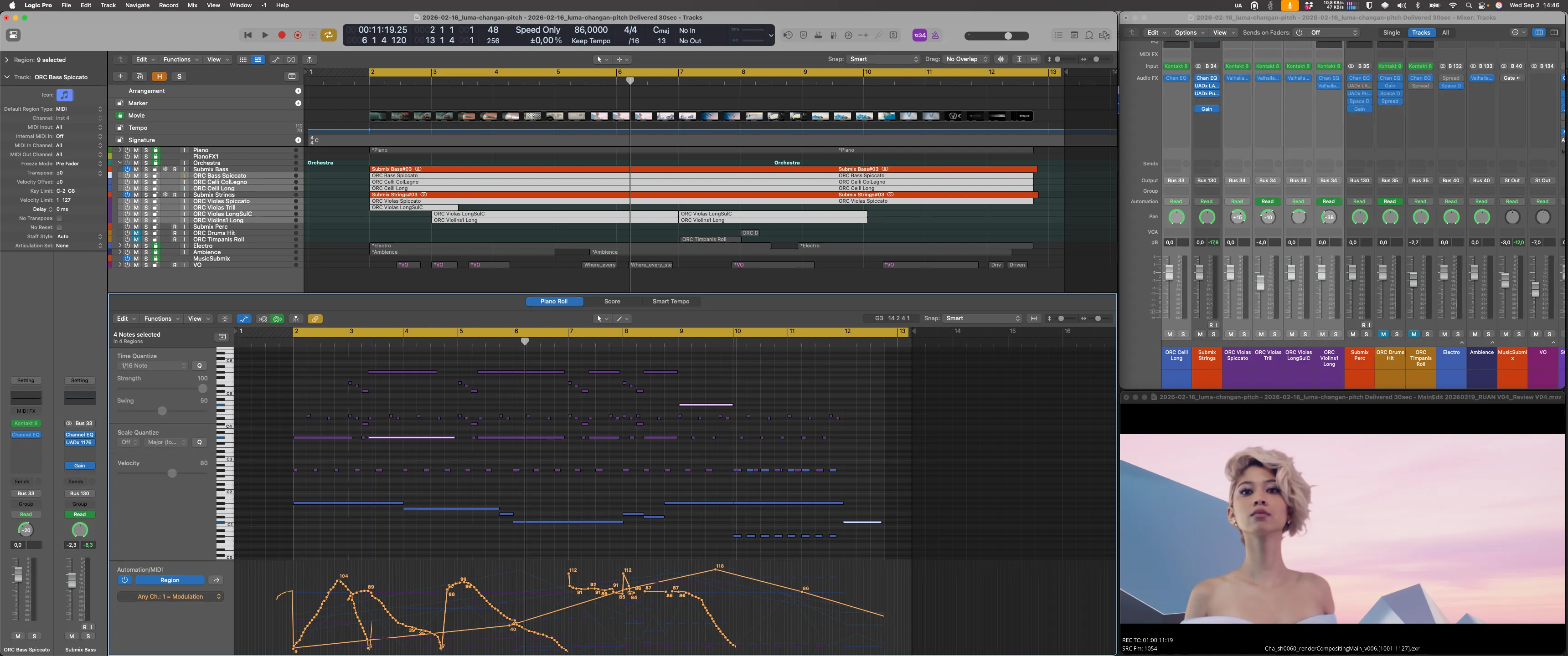Open Any Ch.: 1 = Modulation dropdown

click(170, 596)
